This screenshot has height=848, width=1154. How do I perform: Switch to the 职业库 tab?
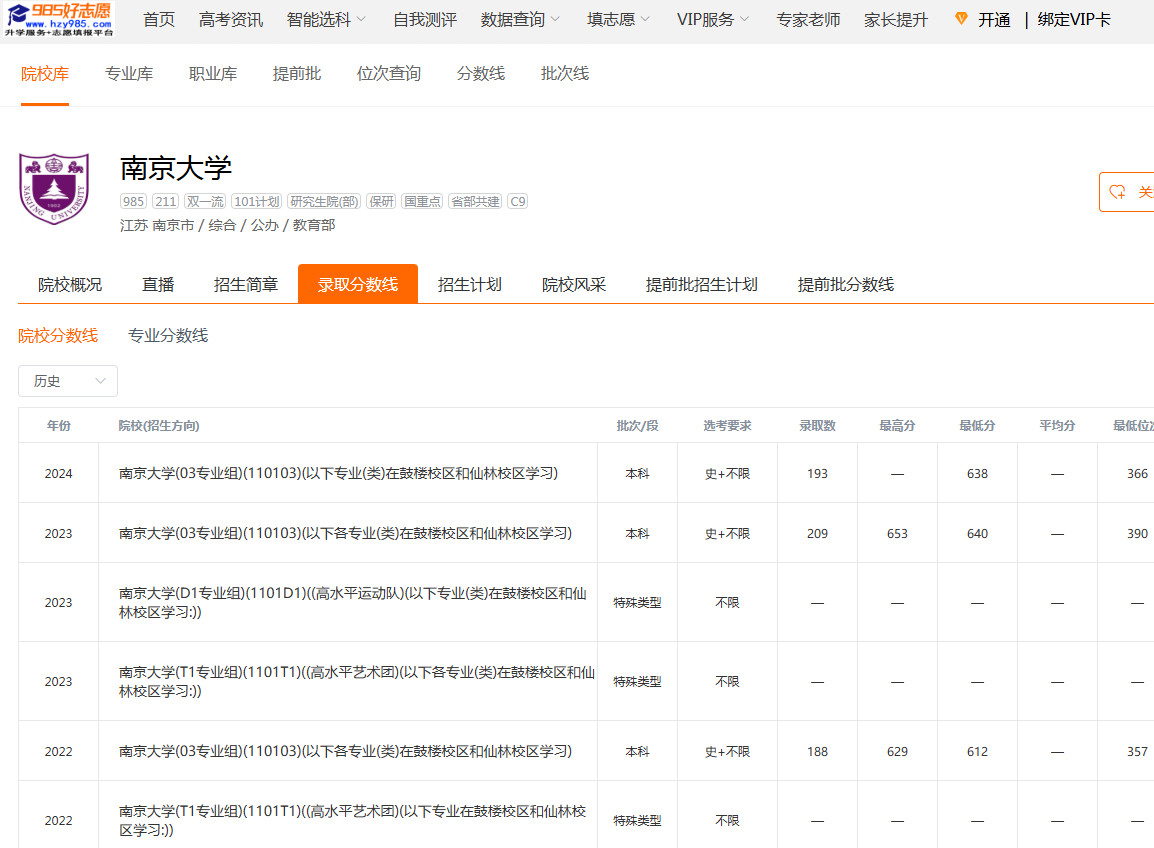click(213, 74)
